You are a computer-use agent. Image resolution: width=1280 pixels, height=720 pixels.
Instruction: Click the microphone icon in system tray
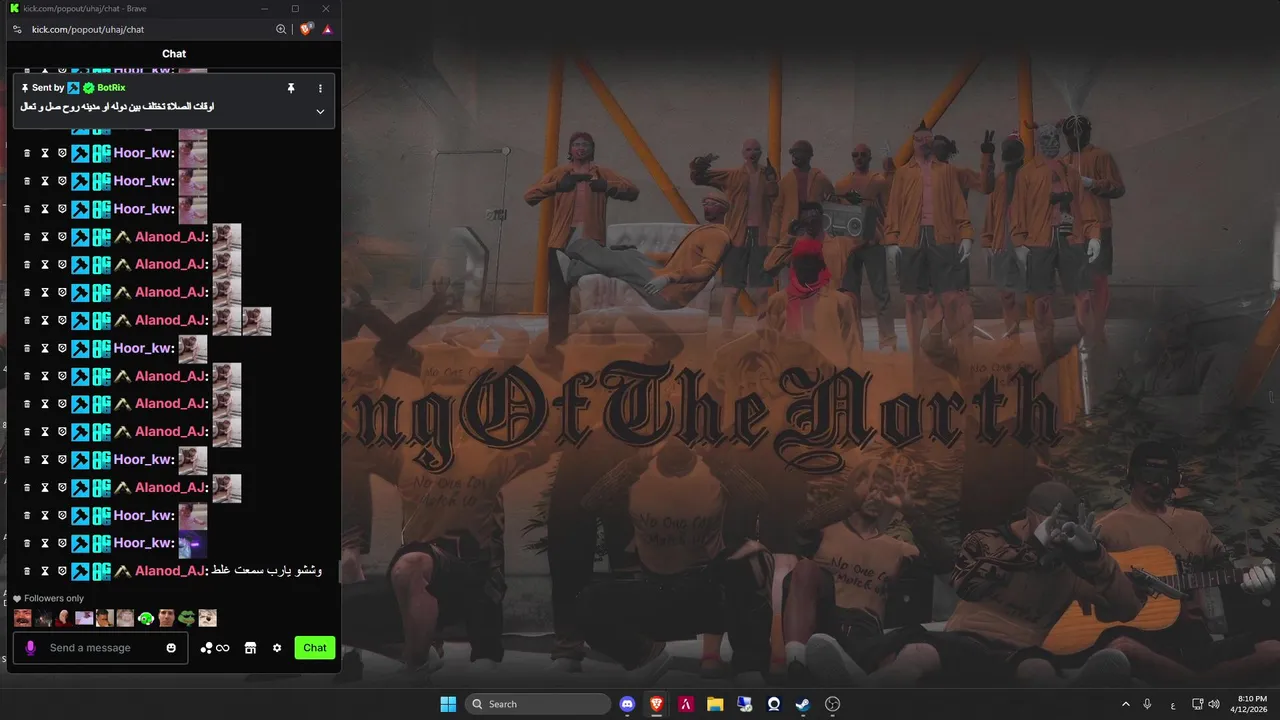[1147, 704]
